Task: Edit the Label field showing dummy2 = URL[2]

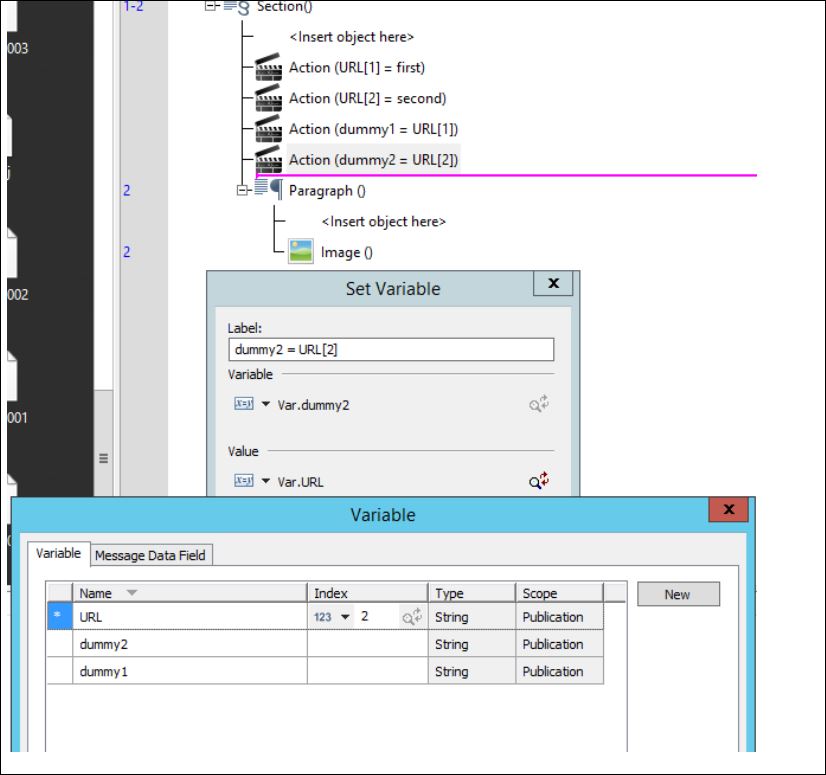Action: tap(389, 349)
